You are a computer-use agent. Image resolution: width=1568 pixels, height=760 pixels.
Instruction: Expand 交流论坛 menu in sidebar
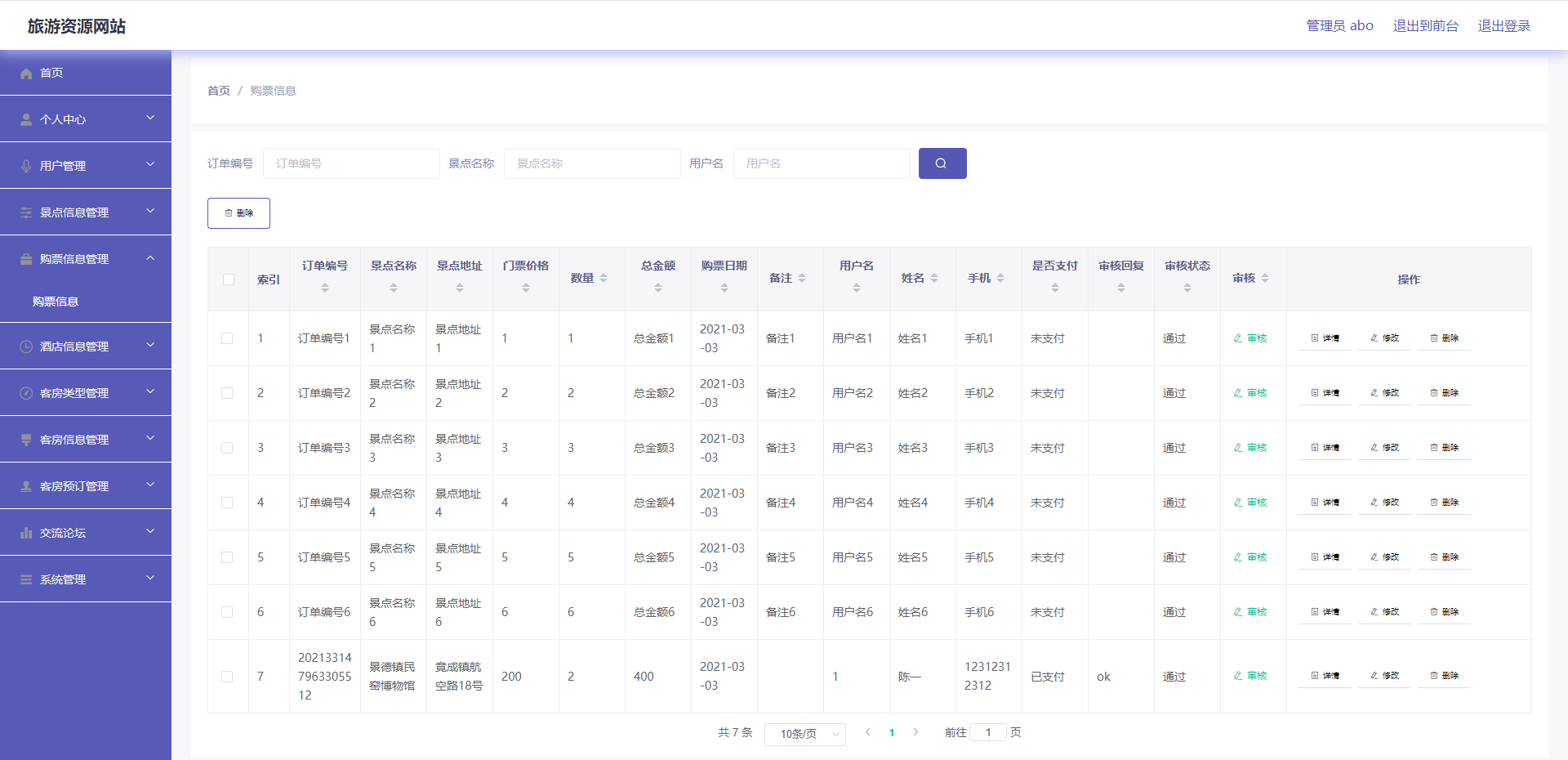(86, 532)
